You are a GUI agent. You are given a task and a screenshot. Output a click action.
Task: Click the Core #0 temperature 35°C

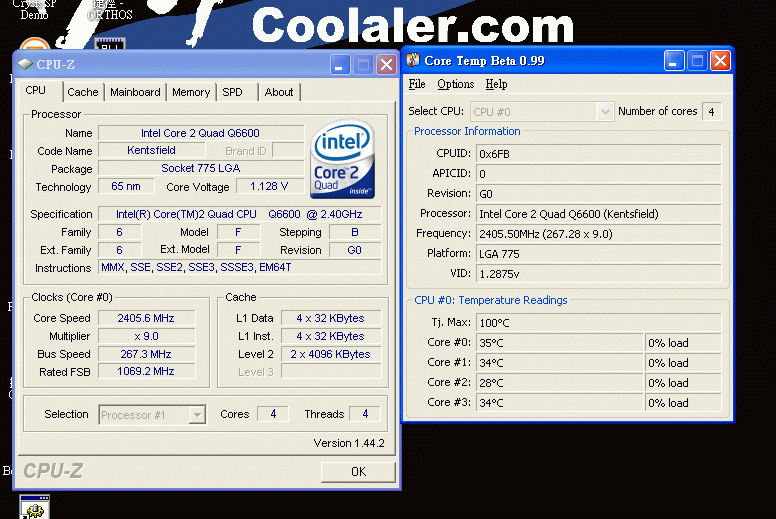coord(559,343)
